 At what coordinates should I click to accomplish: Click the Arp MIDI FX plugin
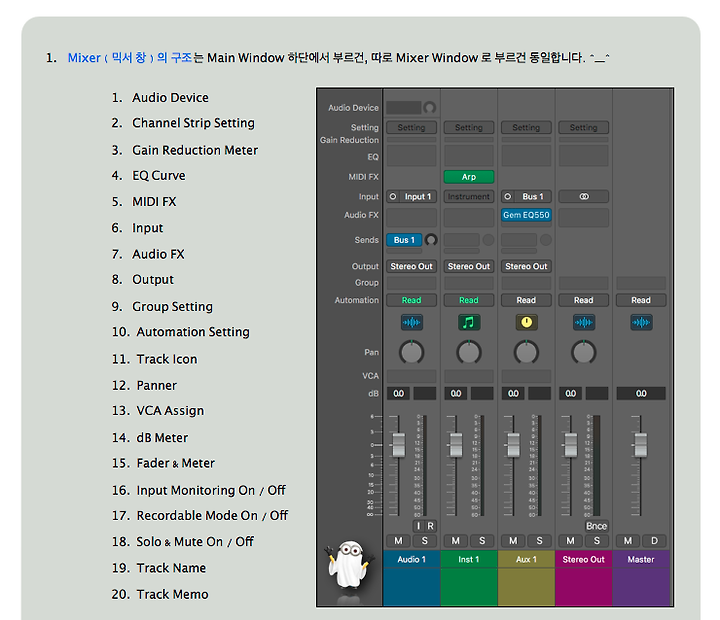(469, 177)
